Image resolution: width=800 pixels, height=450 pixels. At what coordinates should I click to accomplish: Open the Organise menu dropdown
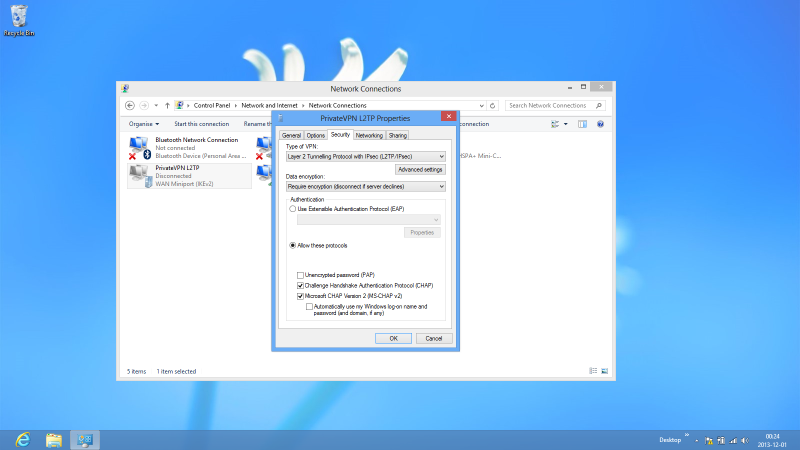click(x=144, y=124)
